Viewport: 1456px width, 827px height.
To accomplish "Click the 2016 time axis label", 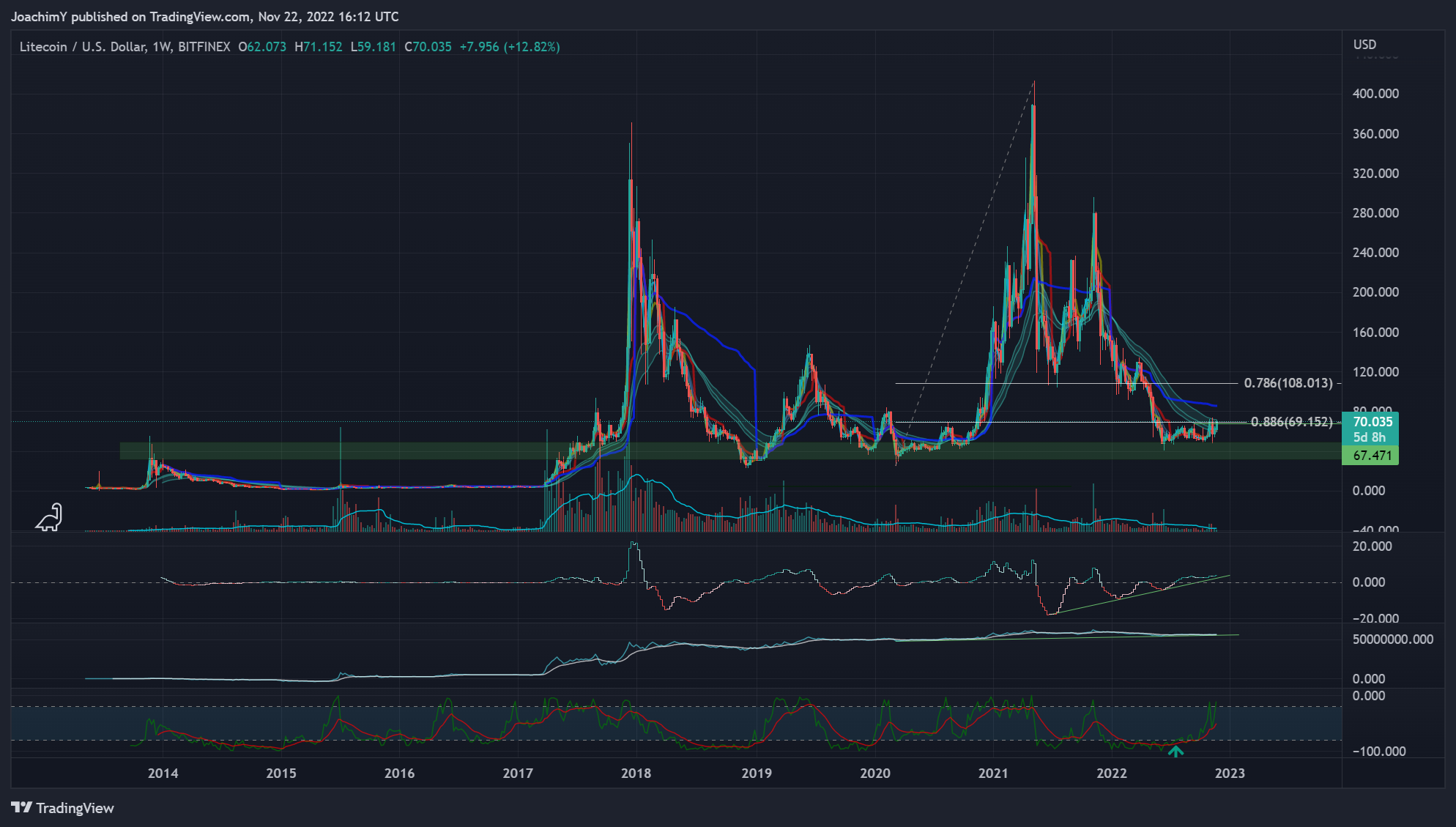I will pyautogui.click(x=399, y=774).
